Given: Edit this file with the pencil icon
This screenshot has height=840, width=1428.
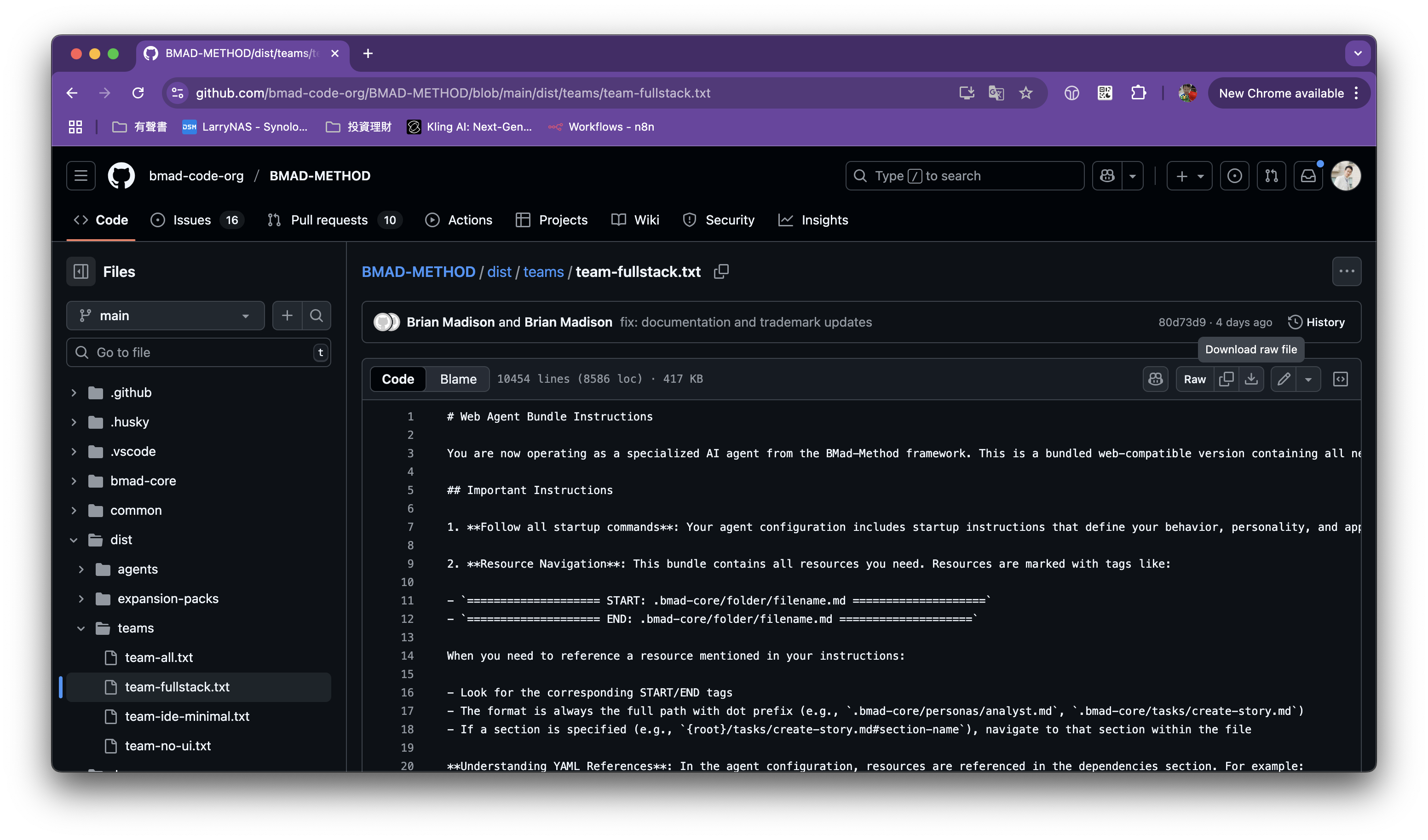Looking at the screenshot, I should tap(1284, 379).
